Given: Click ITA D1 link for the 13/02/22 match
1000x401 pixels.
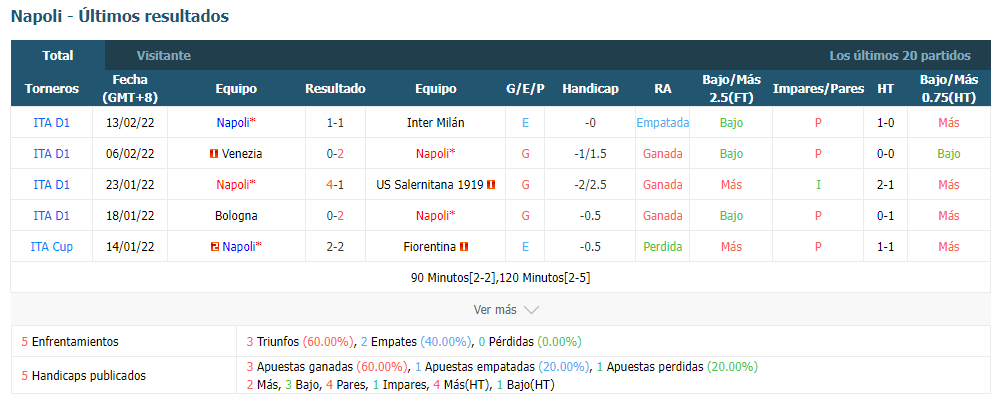Looking at the screenshot, I should (52, 123).
